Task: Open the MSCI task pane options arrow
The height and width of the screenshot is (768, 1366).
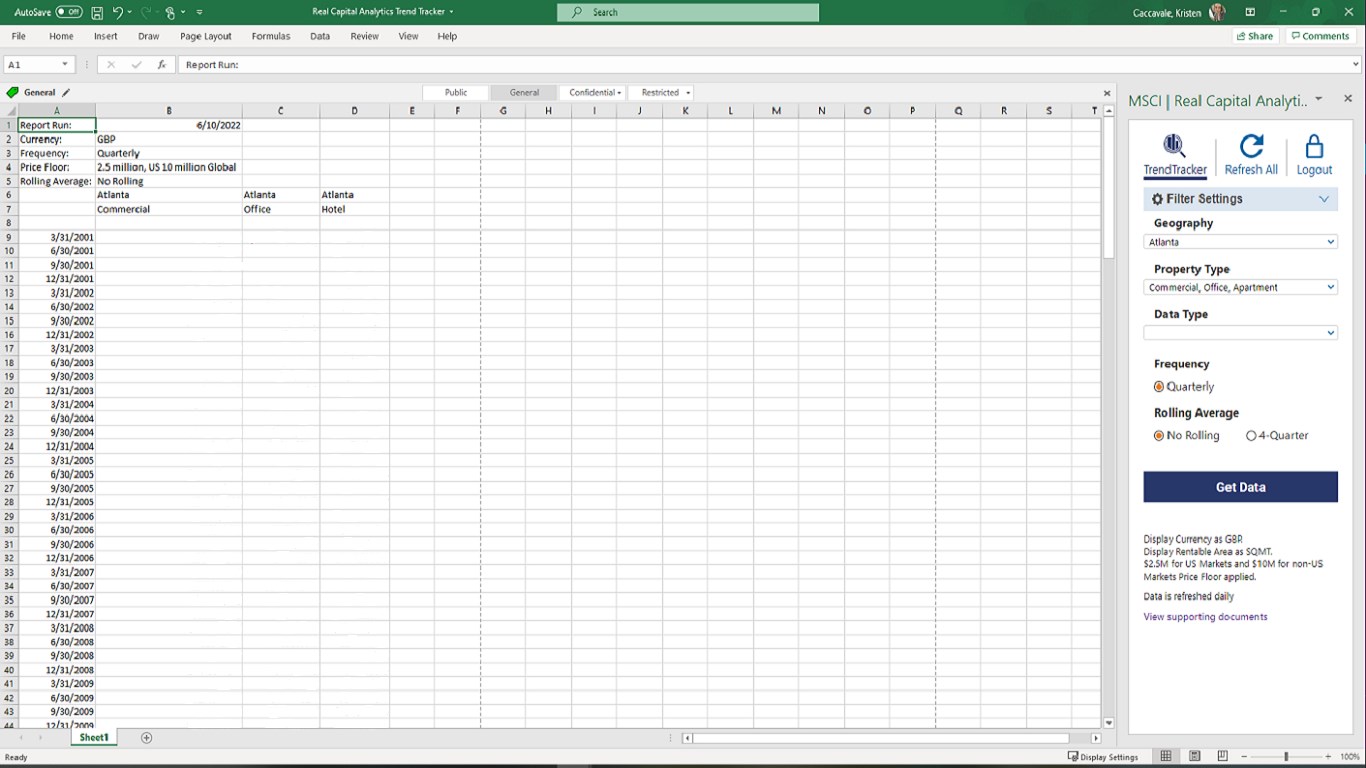Action: (1319, 99)
